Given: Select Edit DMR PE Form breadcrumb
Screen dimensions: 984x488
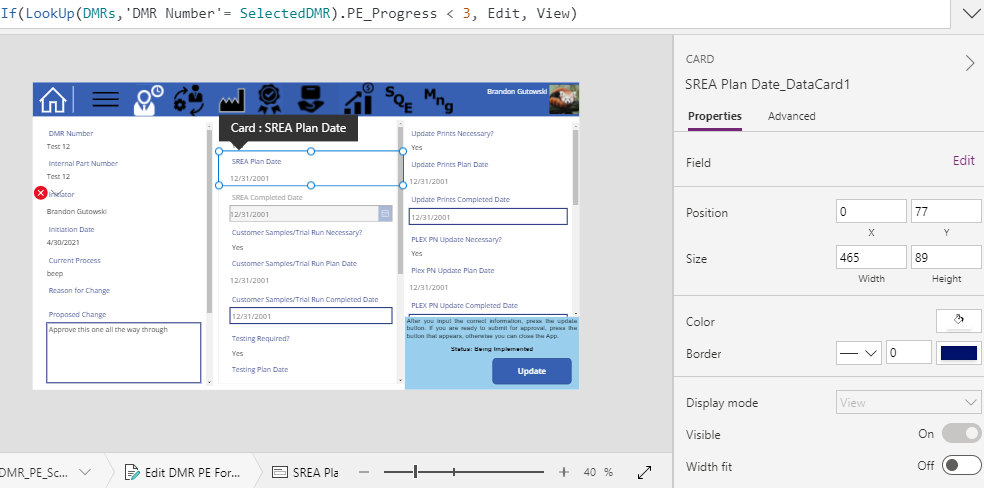Looking at the screenshot, I should coord(184,472).
